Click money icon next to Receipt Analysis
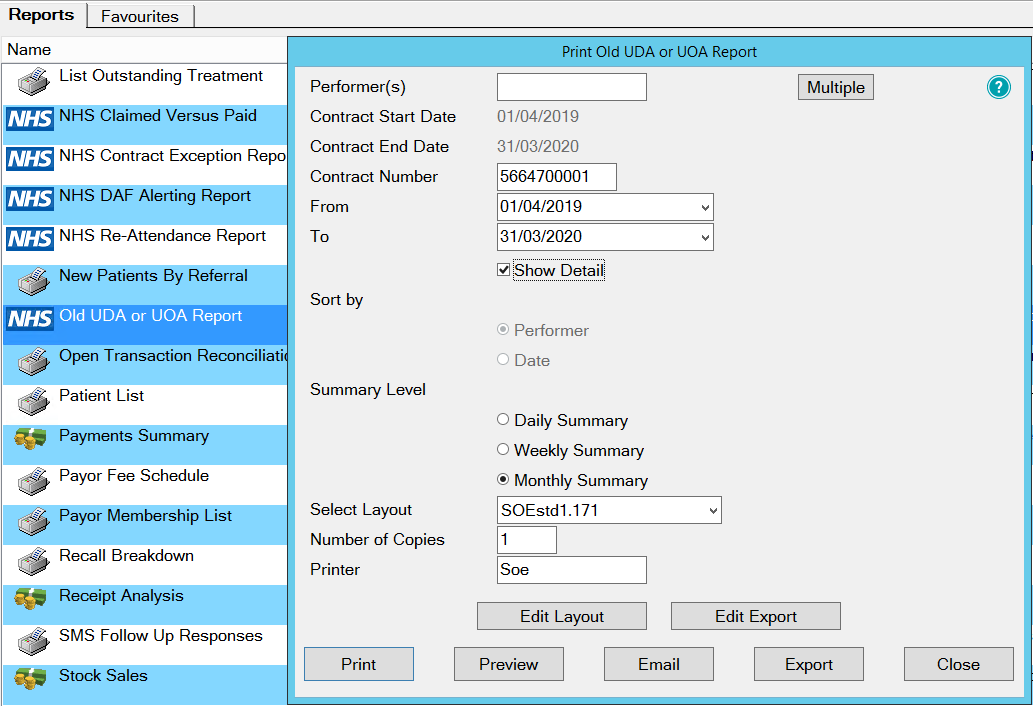 tap(30, 600)
